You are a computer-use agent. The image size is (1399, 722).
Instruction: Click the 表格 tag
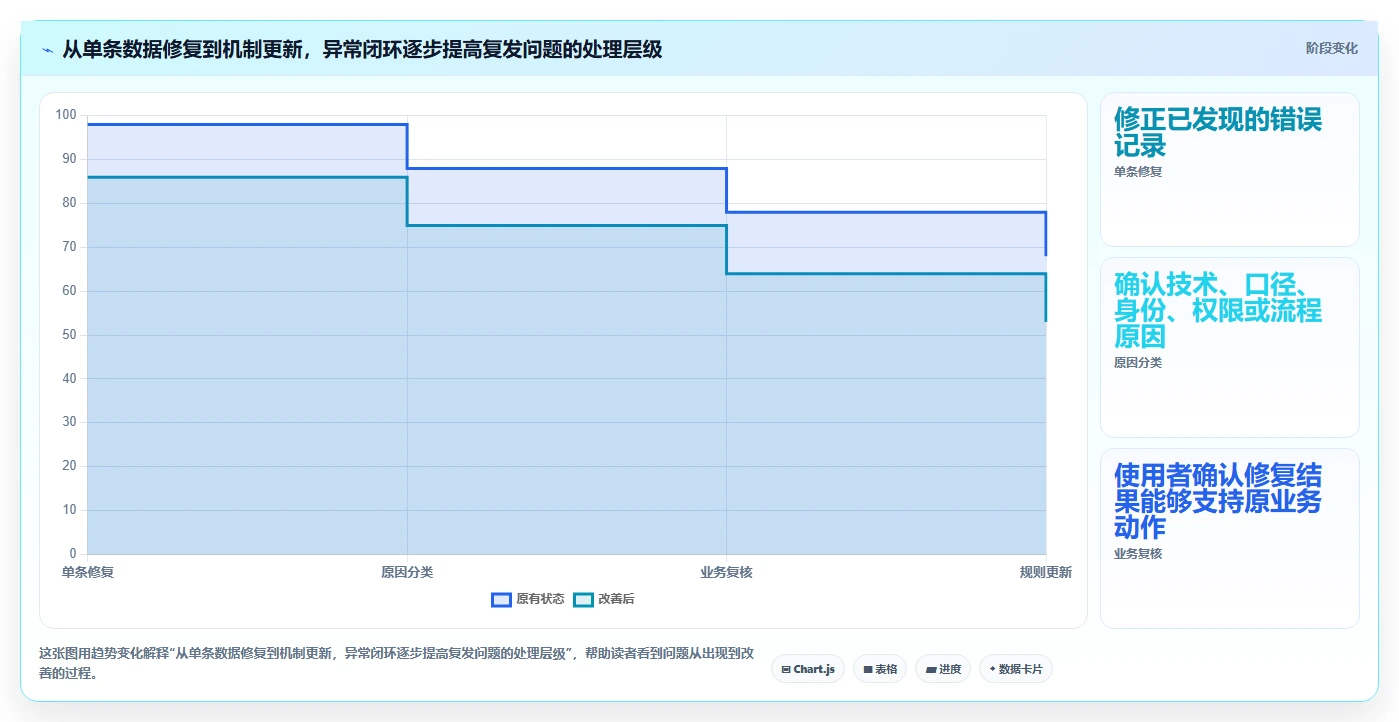click(880, 669)
